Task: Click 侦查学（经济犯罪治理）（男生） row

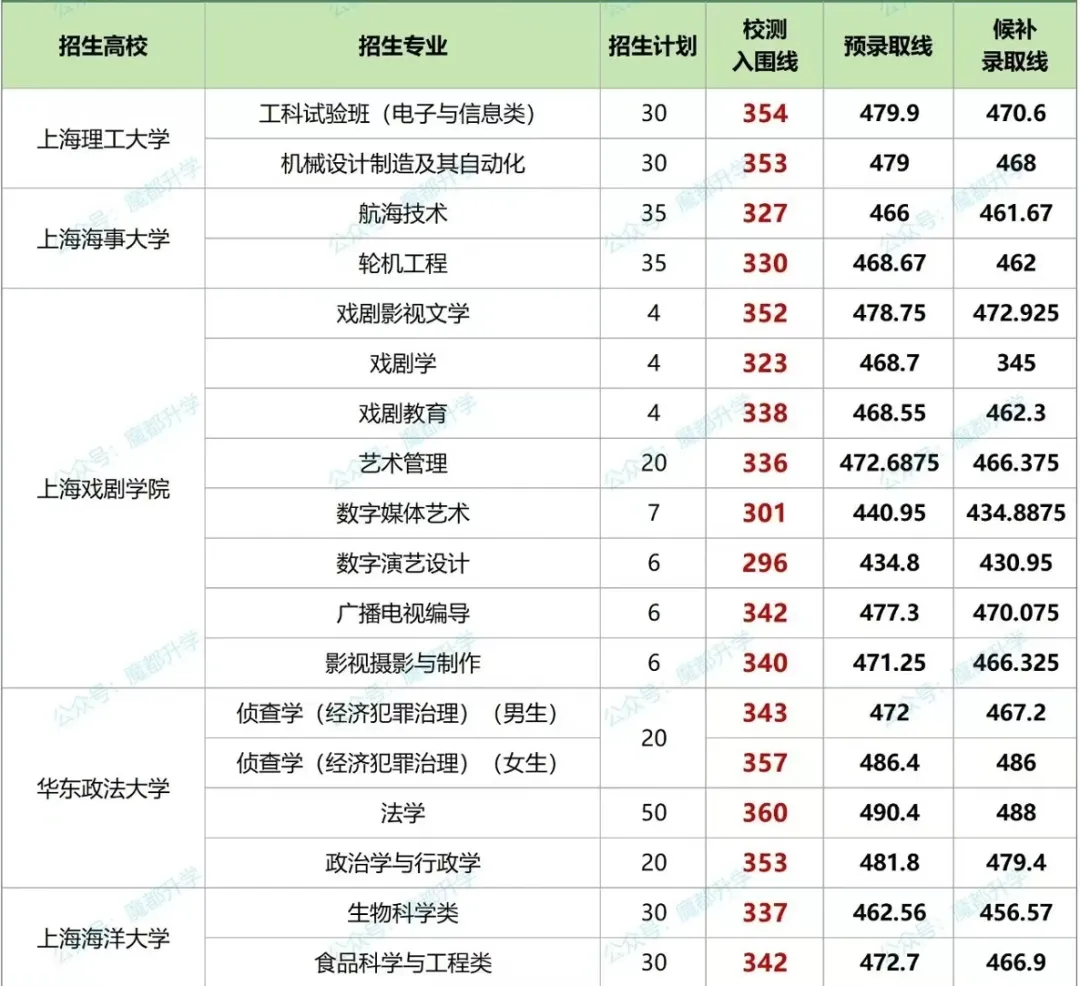Action: [x=403, y=713]
